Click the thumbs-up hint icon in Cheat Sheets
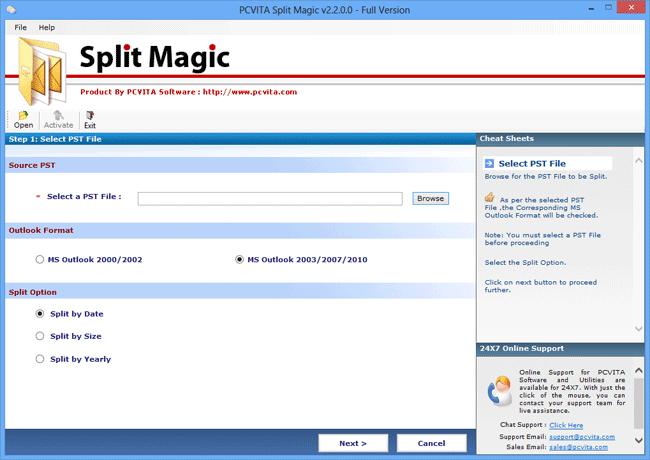The image size is (650, 460). [490, 197]
